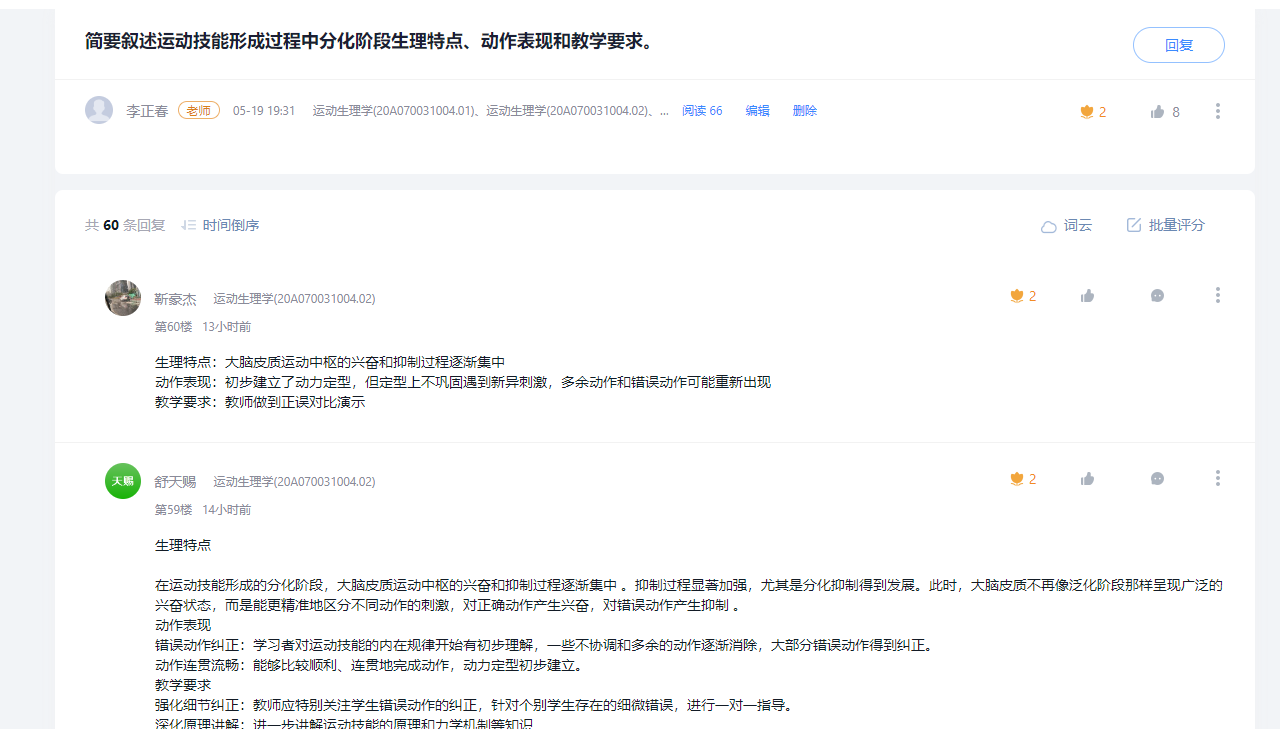The image size is (1280, 750).
Task: Open three-dot menu on 舒天赐's reply
Action: tap(1217, 478)
